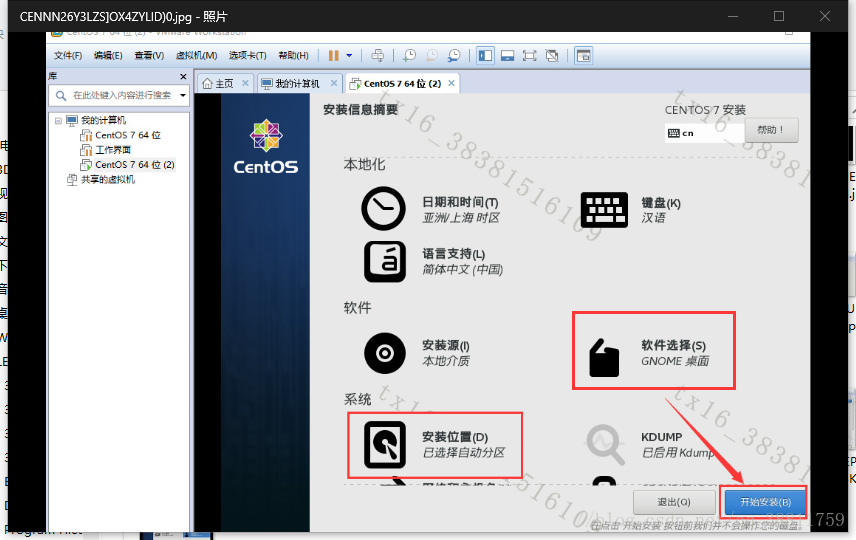Open 安装位置(D) hard disk icon

tap(385, 444)
